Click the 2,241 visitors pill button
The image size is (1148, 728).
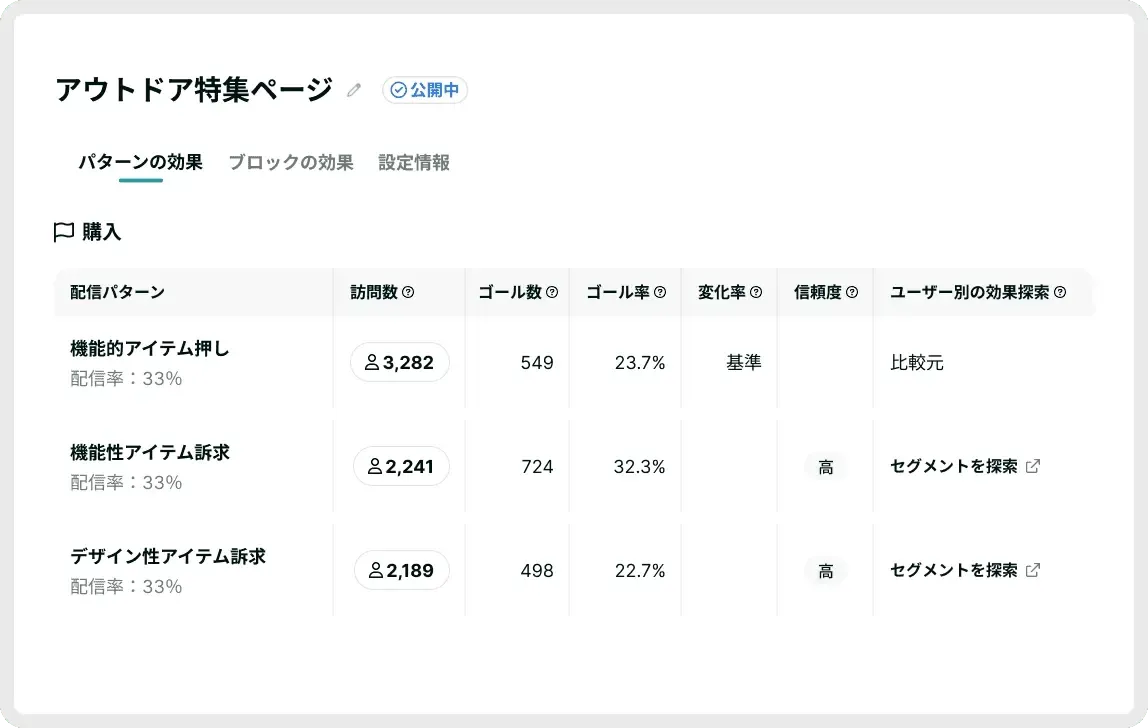coord(401,466)
